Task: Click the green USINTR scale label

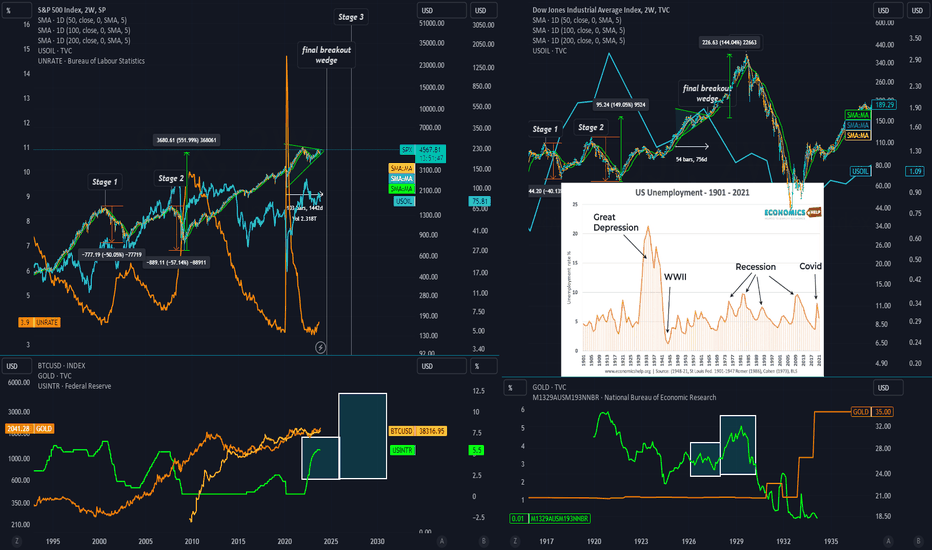Action: pos(402,450)
